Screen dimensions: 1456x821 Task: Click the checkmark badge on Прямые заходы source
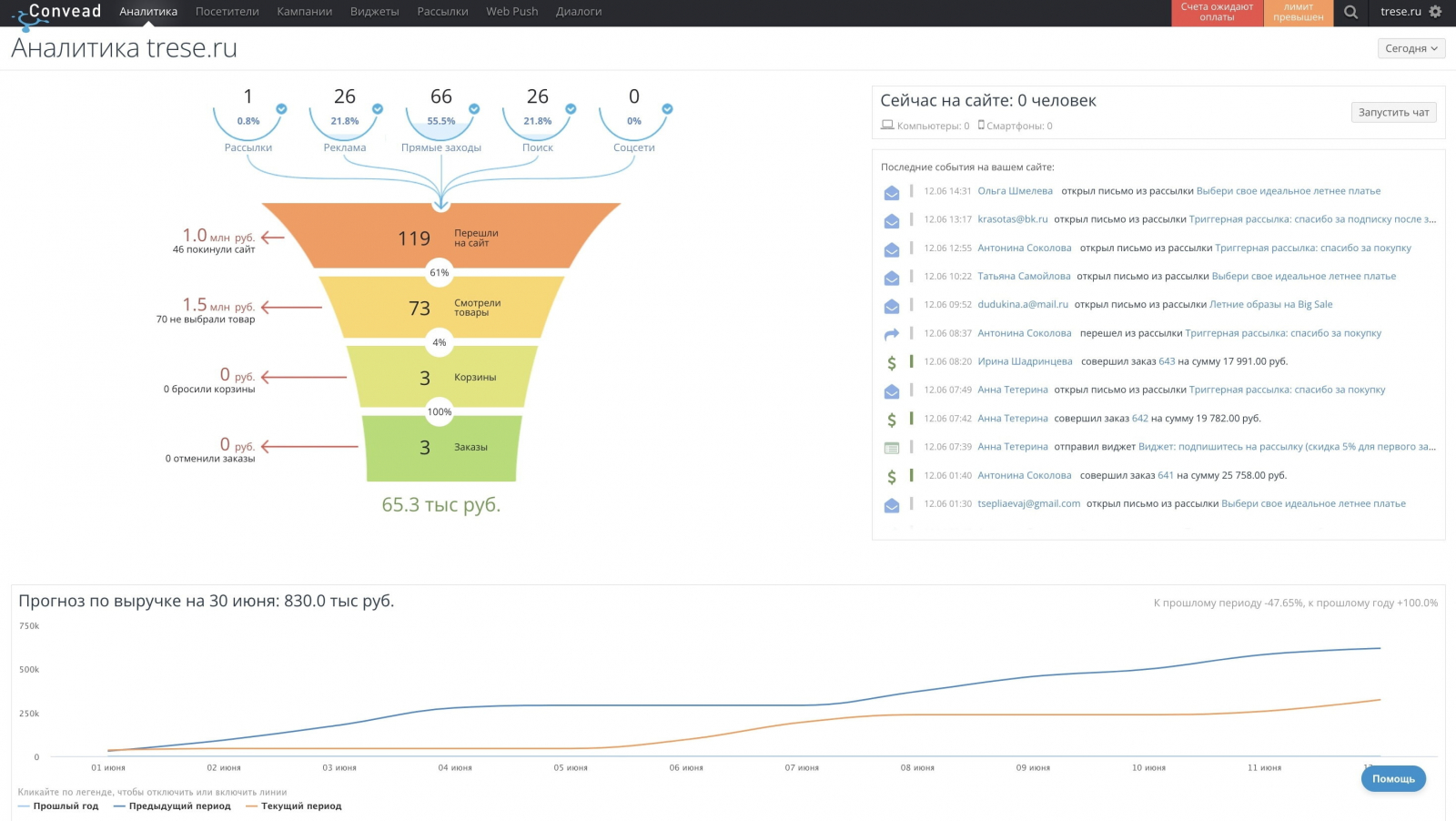click(474, 108)
